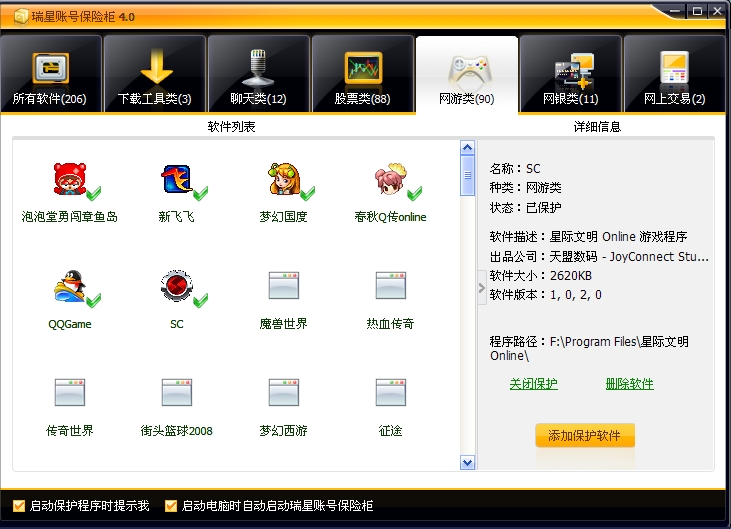Select the 春秋Q传online game icon
This screenshot has width=731, height=529.
coord(391,179)
